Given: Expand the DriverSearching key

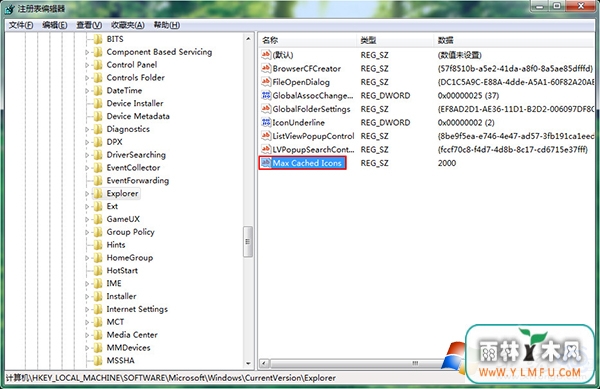Looking at the screenshot, I should point(87,155).
